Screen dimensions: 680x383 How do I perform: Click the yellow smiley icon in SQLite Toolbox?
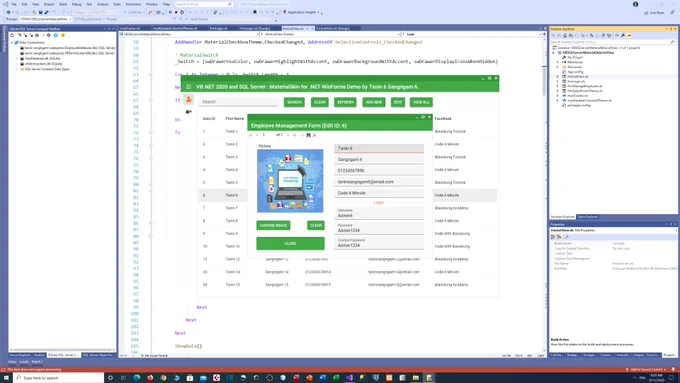tap(63, 35)
